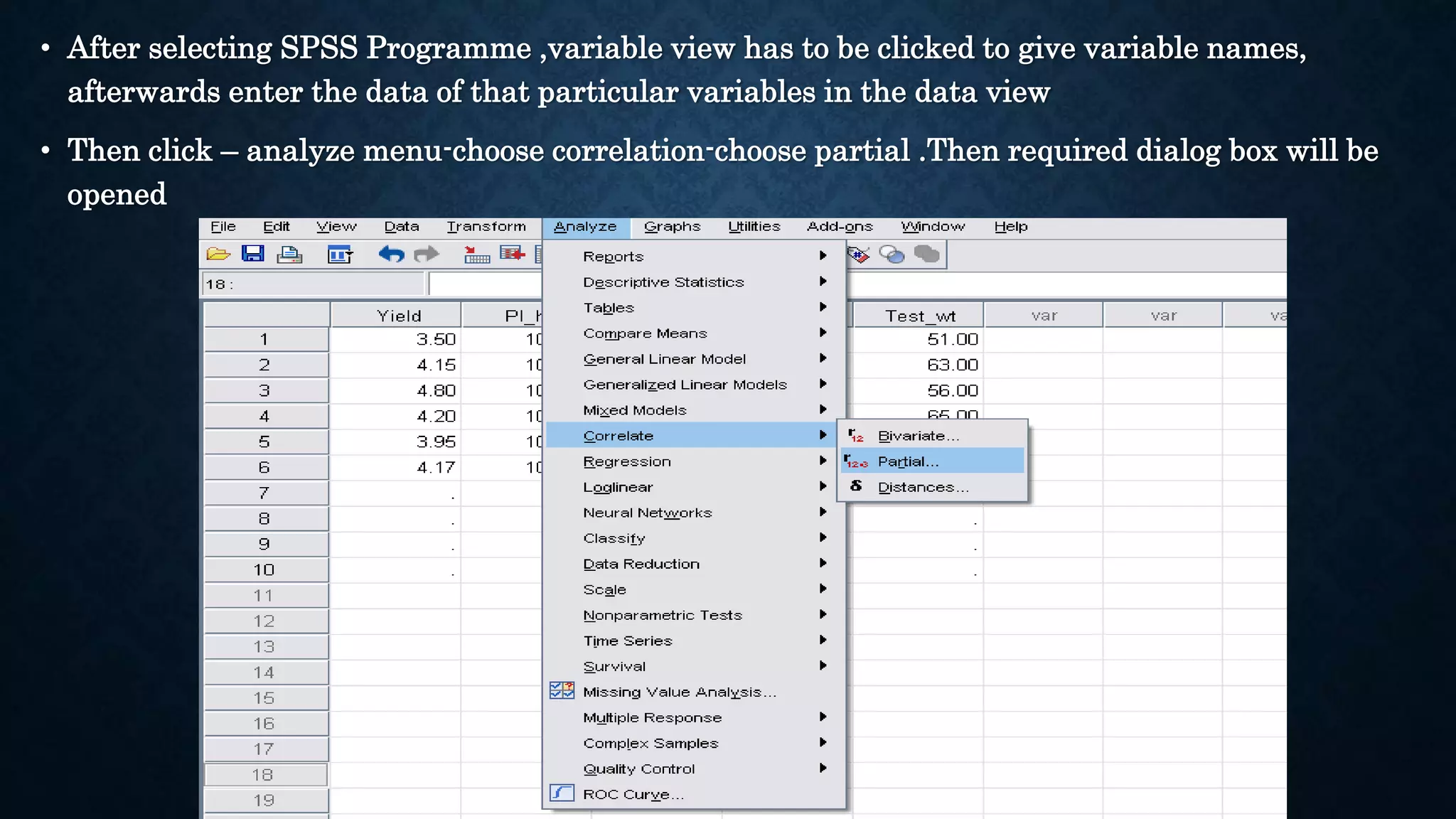Open the Graphs menu
The height and width of the screenshot is (819, 1456).
672,227
